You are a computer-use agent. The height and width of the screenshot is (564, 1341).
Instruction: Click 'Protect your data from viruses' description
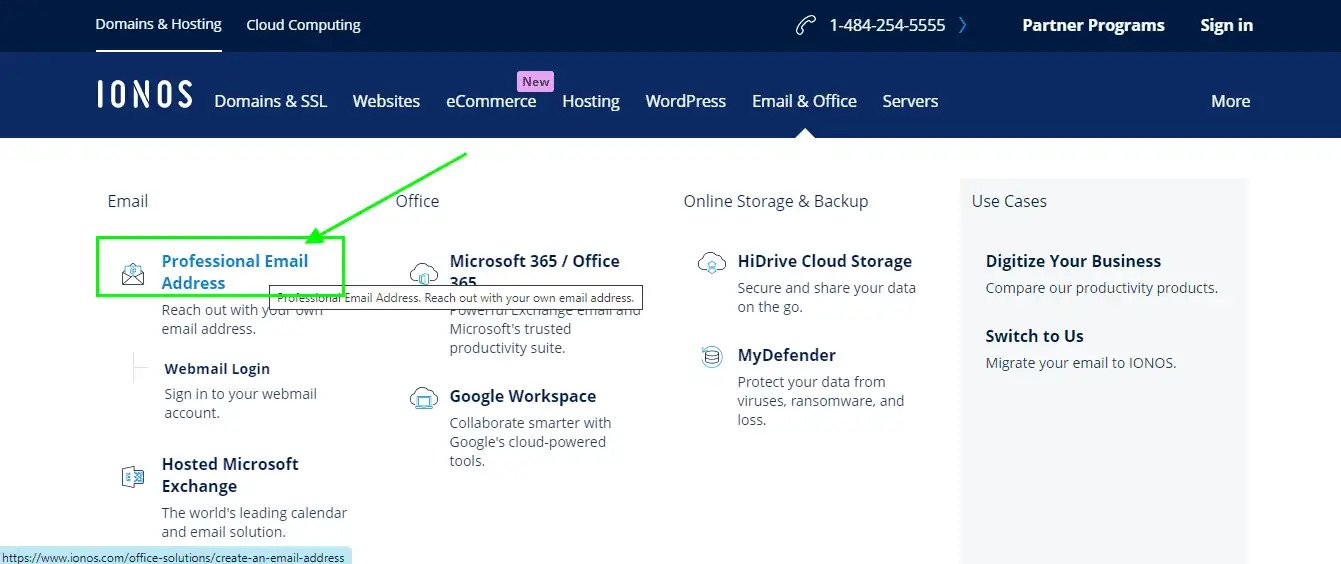point(821,401)
